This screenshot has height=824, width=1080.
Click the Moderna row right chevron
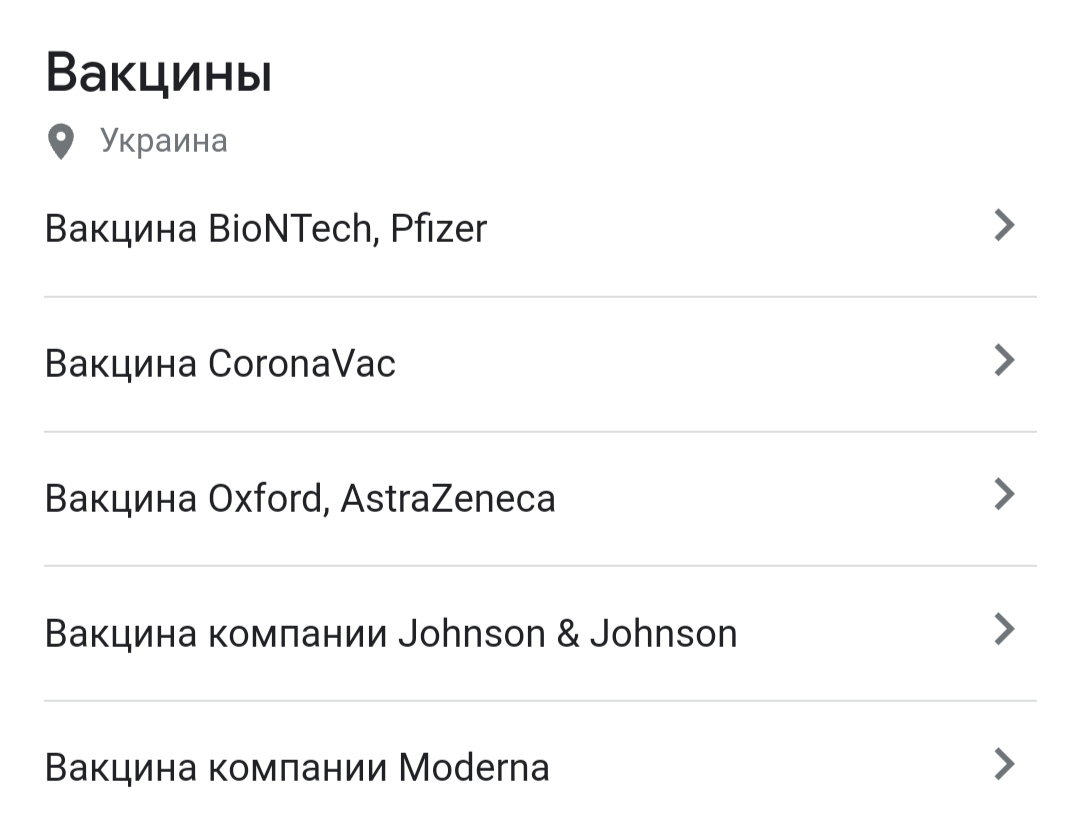pos(1005,763)
